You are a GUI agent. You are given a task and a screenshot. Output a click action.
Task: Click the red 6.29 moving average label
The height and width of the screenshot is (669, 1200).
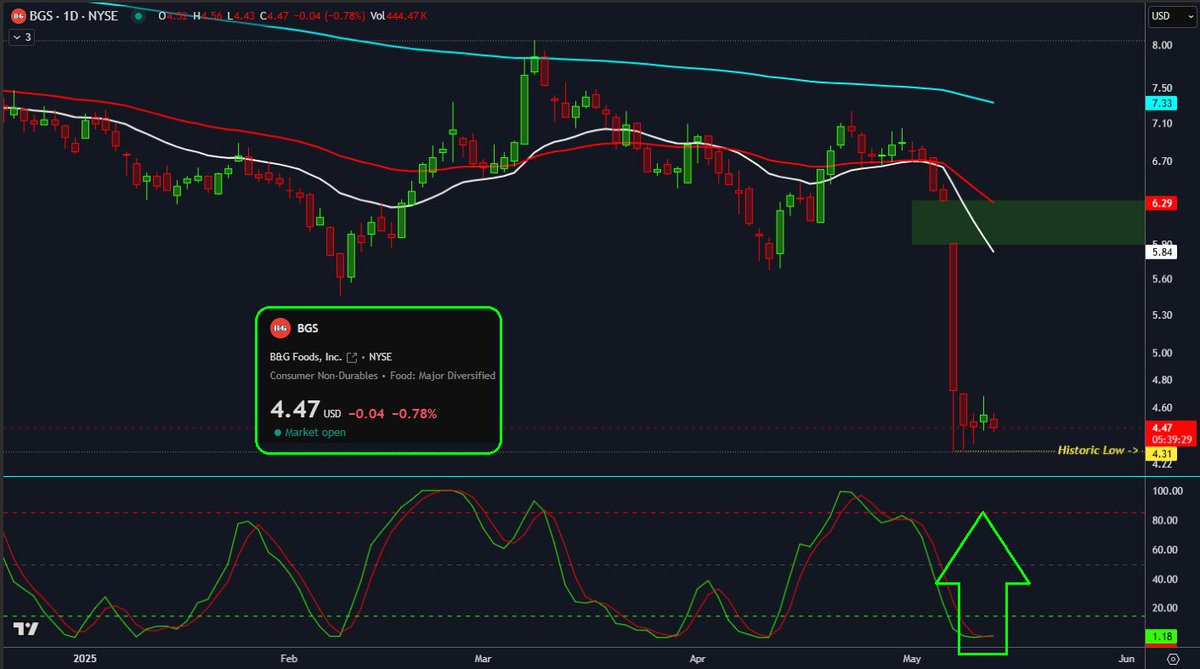[1162, 203]
